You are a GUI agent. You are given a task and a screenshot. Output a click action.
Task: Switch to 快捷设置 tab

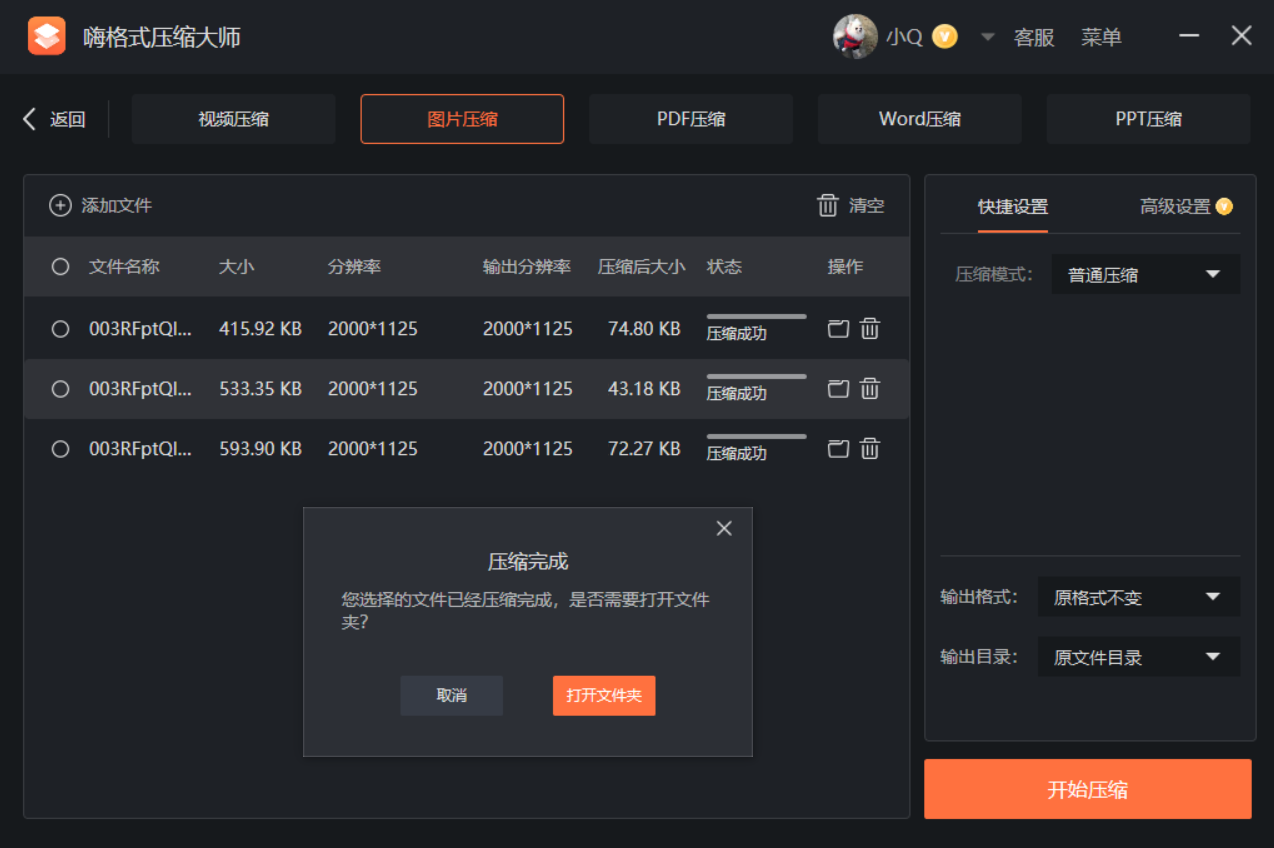[1013, 207]
